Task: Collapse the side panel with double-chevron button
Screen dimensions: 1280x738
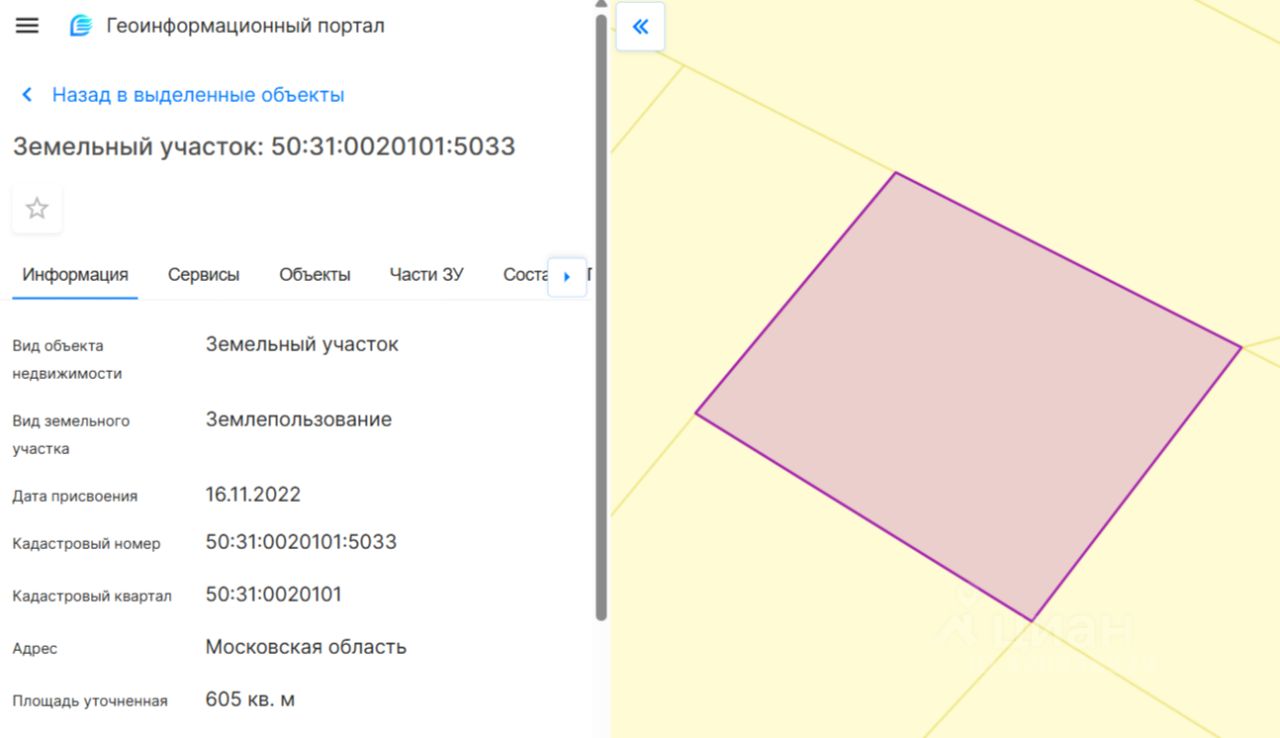Action: pyautogui.click(x=640, y=26)
